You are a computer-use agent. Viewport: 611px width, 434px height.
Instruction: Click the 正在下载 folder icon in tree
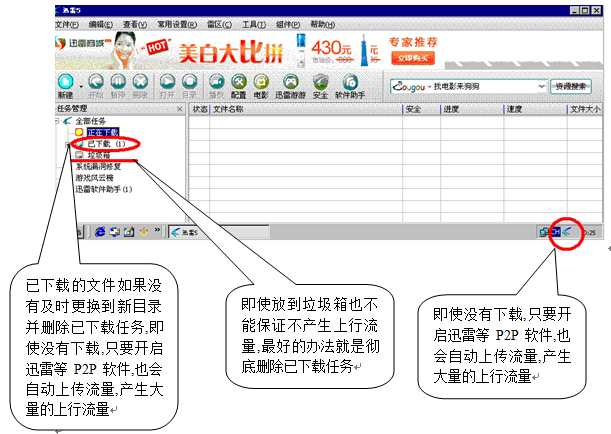coord(79,132)
